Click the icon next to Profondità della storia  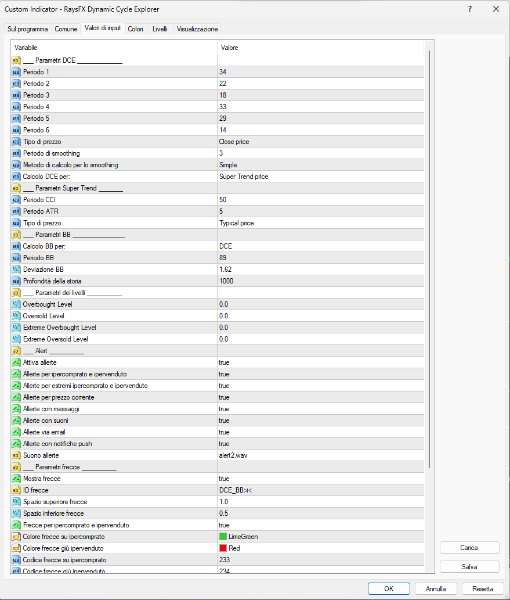point(16,281)
